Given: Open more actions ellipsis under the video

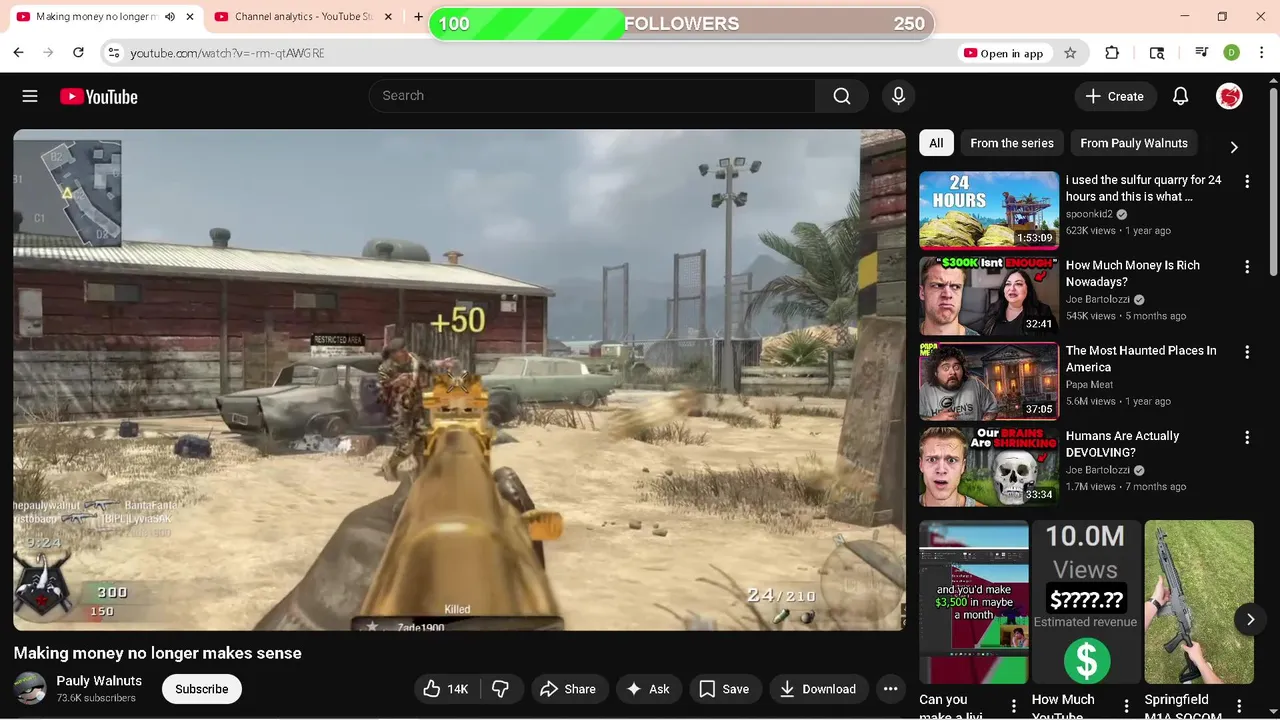Looking at the screenshot, I should 890,689.
